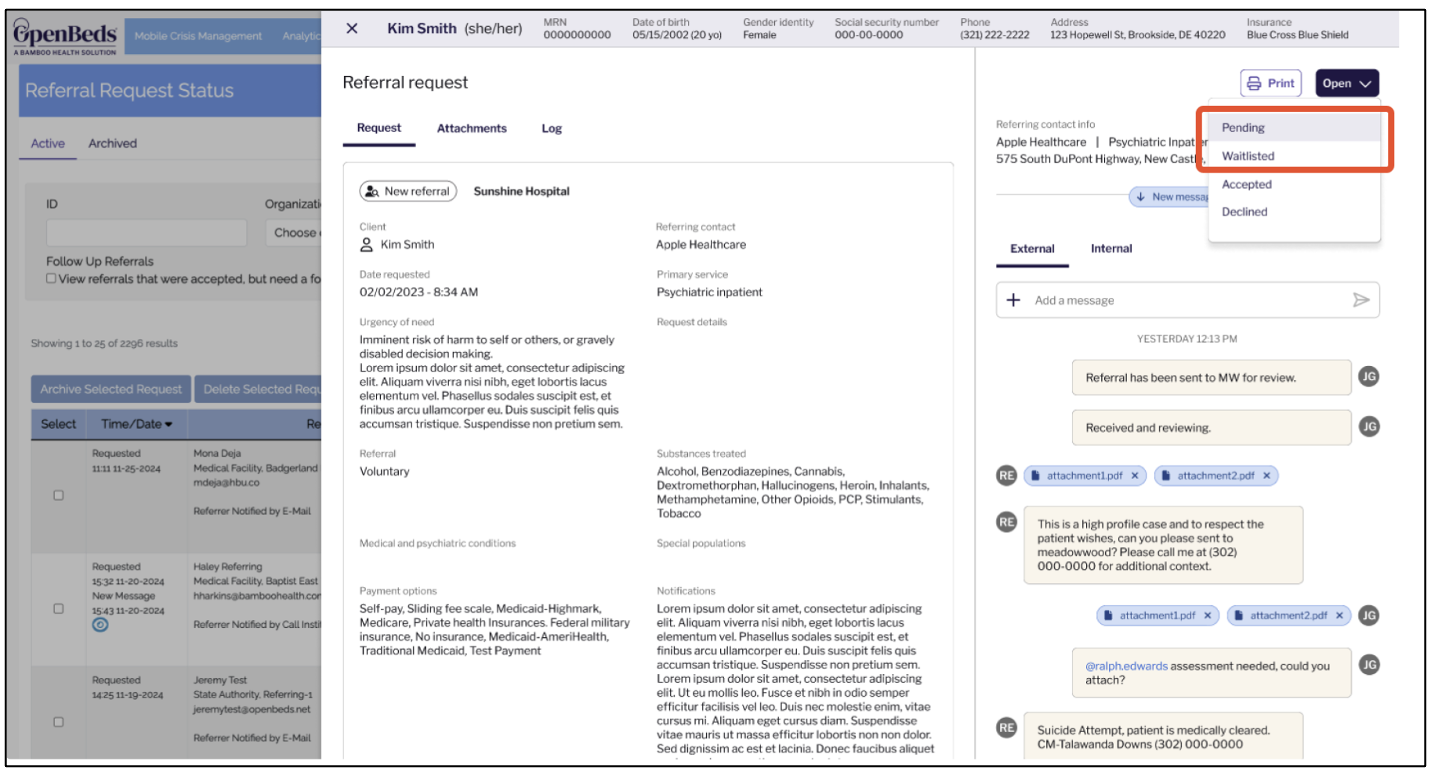The width and height of the screenshot is (1432, 774).
Task: Close the referral panel with the X icon
Action: coord(352,29)
